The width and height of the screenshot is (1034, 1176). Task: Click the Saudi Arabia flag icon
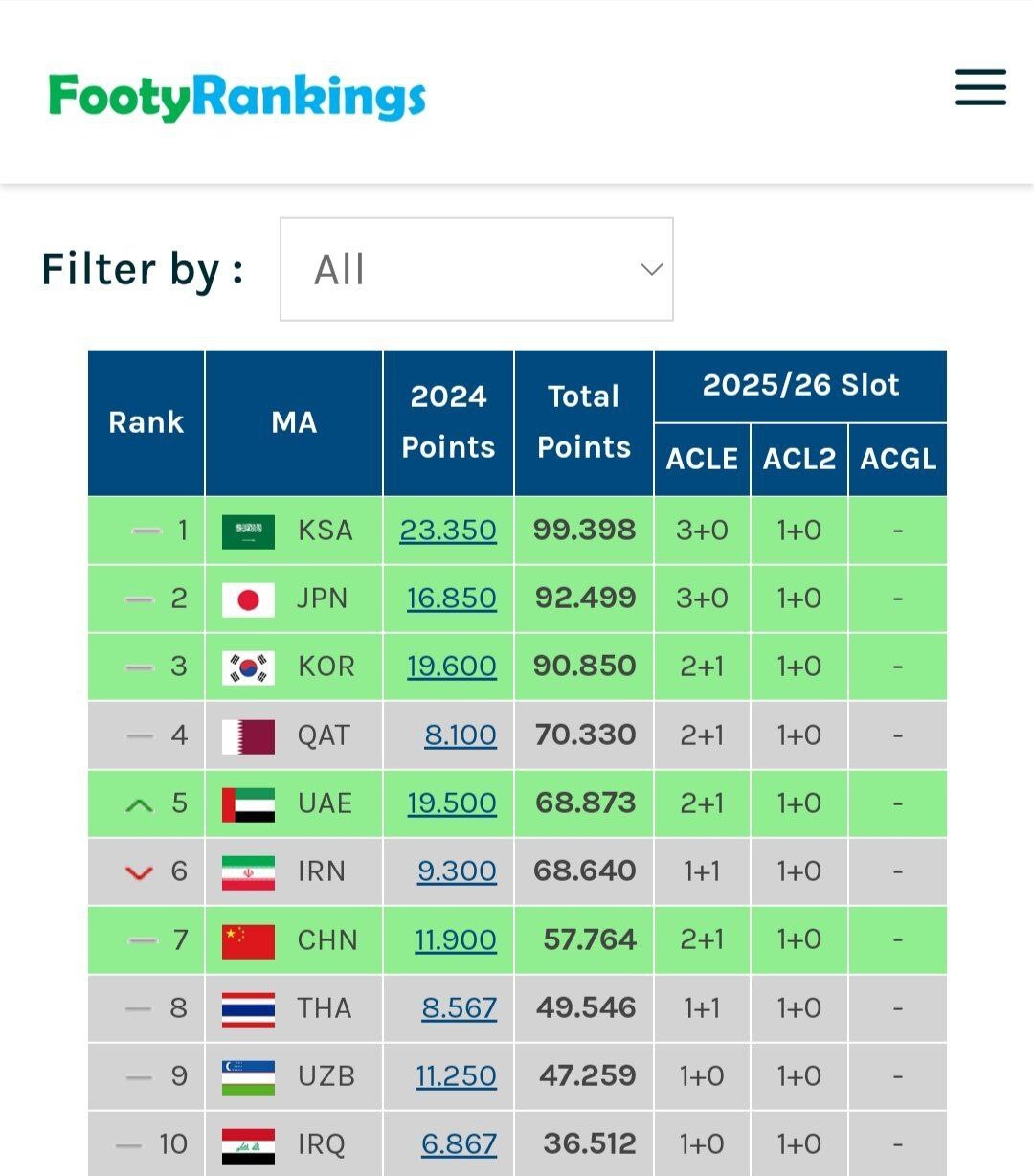(247, 530)
